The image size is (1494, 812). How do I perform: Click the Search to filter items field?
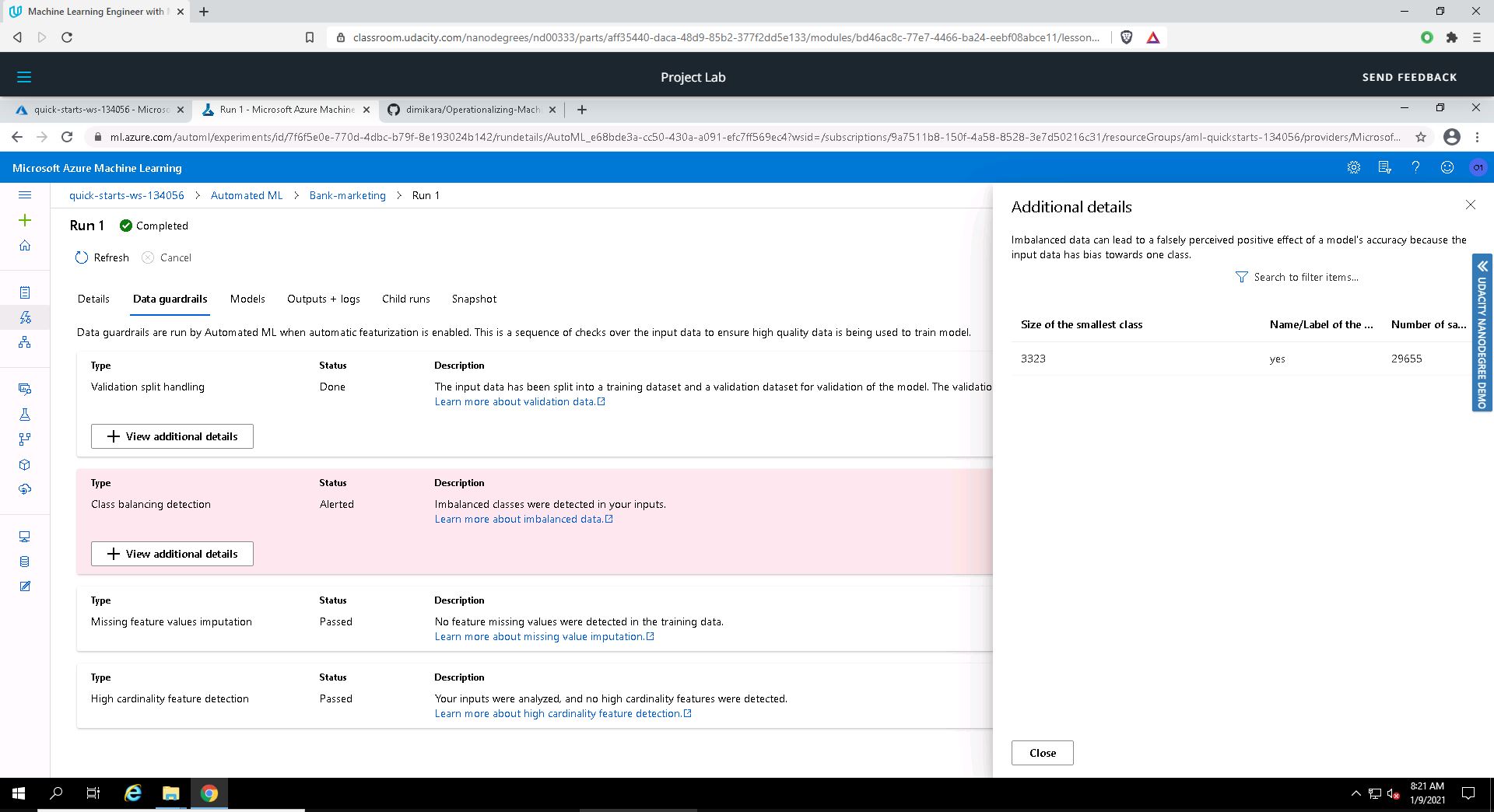pos(1306,277)
